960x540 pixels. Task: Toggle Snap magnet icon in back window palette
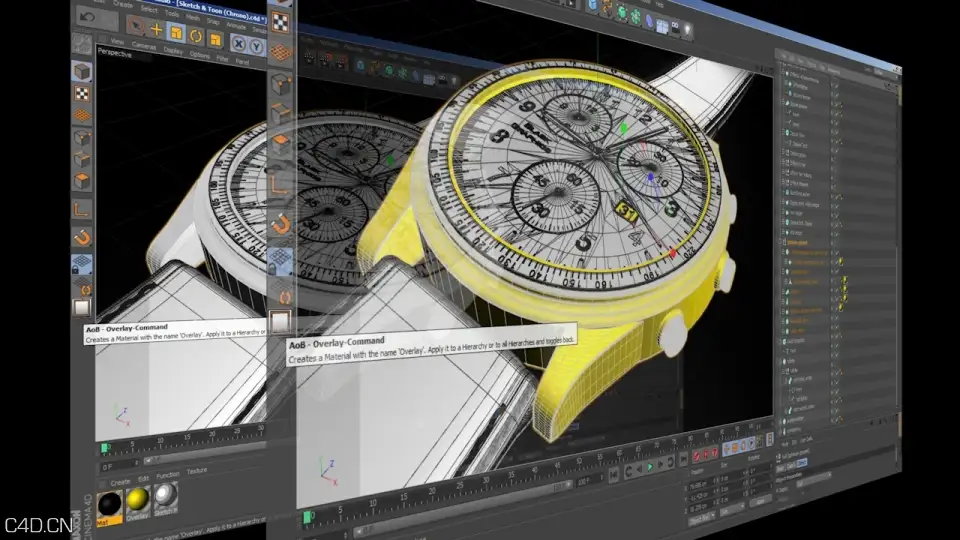tap(82, 237)
